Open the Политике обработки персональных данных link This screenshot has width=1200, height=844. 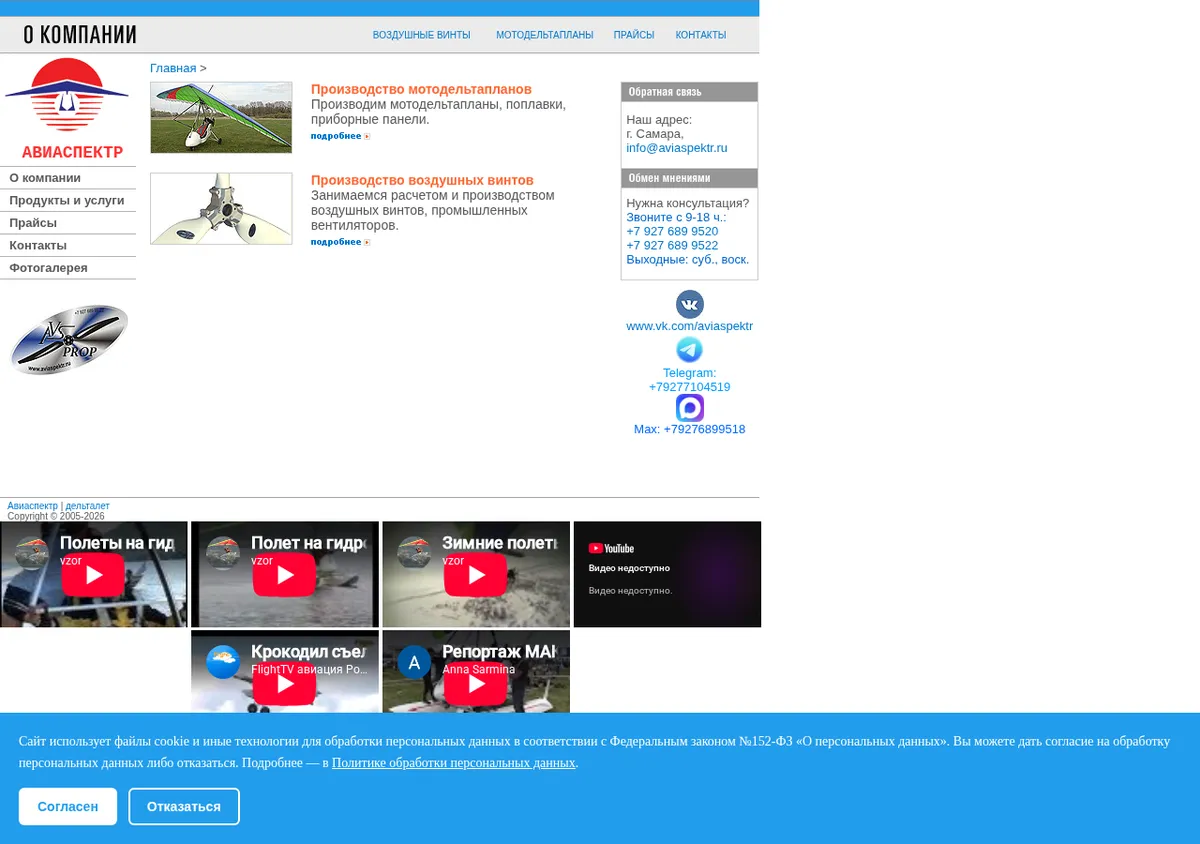pos(454,763)
